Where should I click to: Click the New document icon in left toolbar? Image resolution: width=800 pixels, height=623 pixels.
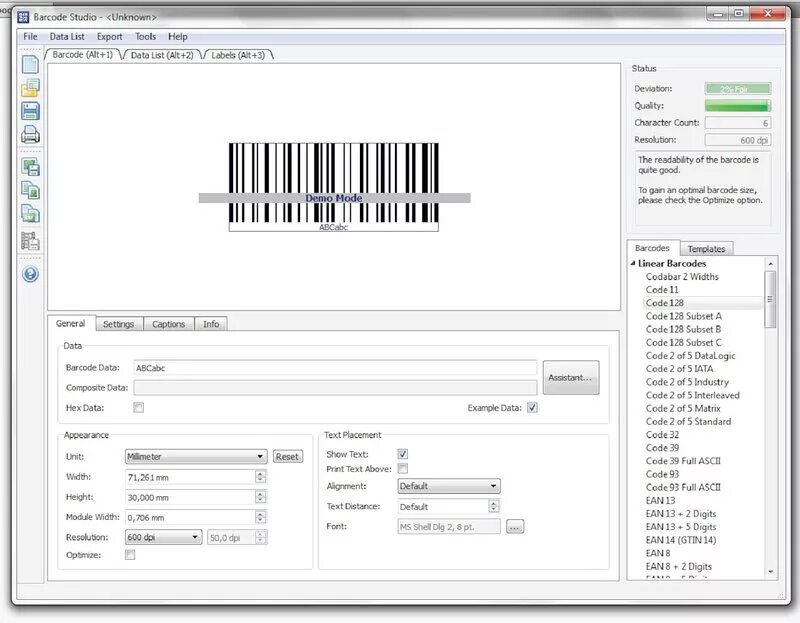click(30, 64)
